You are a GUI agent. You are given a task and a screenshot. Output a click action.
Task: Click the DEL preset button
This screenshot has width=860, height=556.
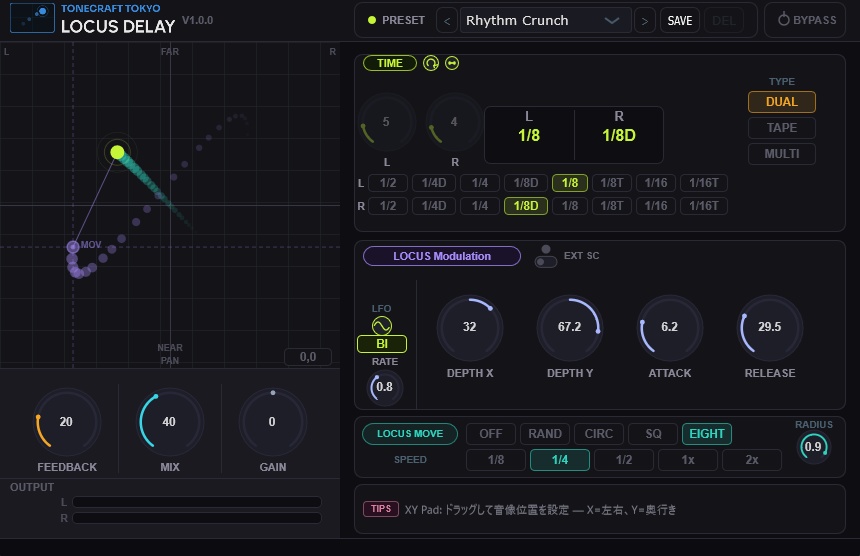[x=723, y=21]
